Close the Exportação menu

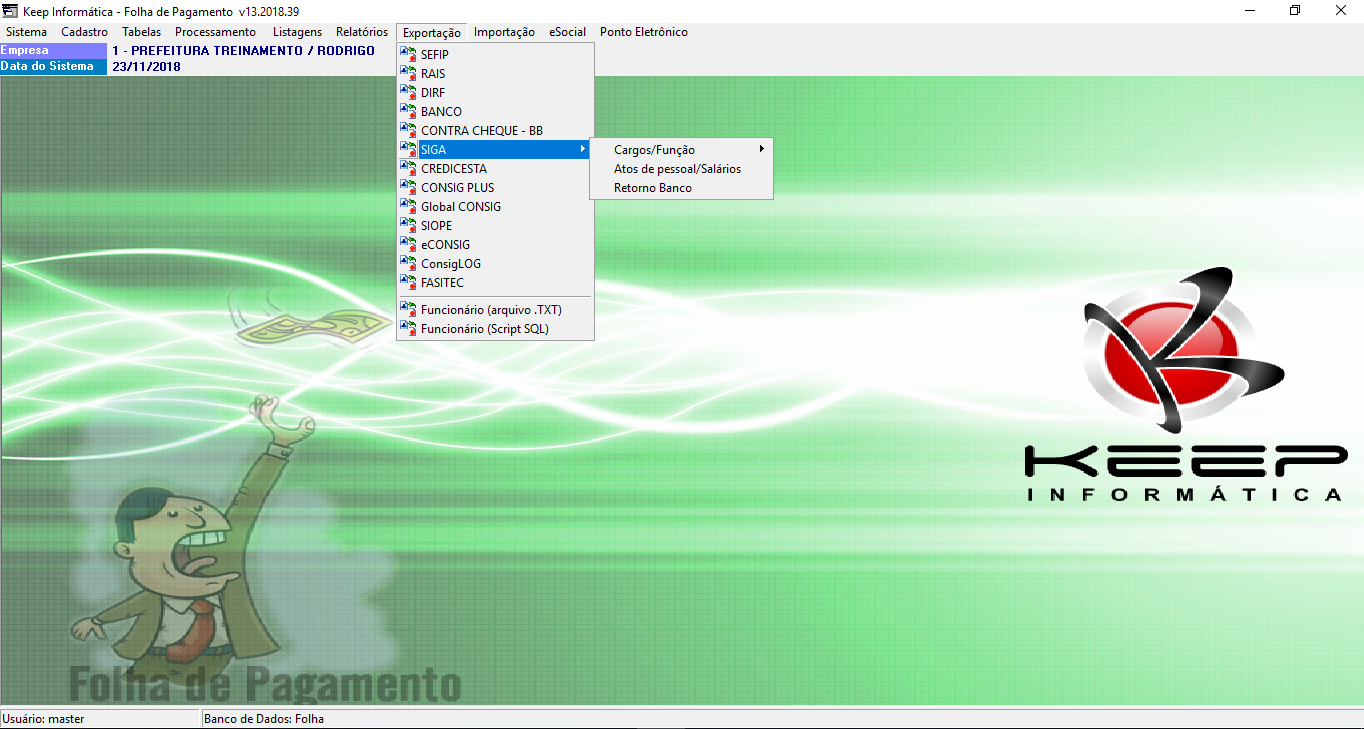pos(432,32)
